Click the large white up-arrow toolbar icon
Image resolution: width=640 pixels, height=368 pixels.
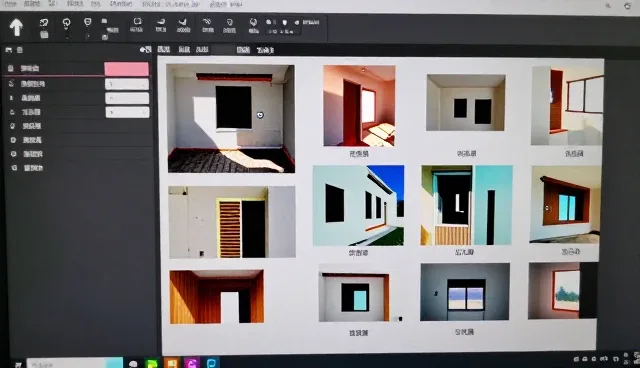[16, 27]
